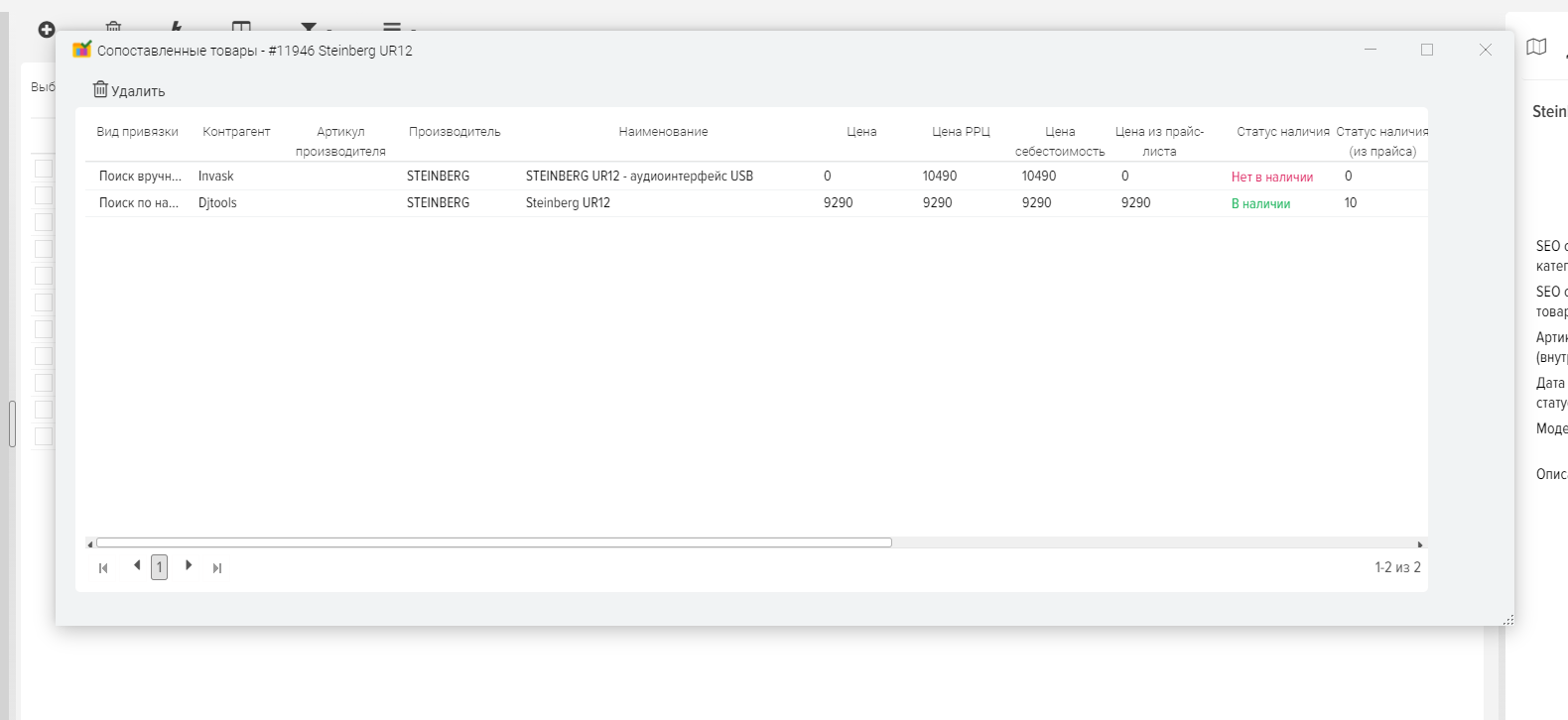
Task: Click the Steinberg UR12 name cell
Action: click(x=568, y=203)
